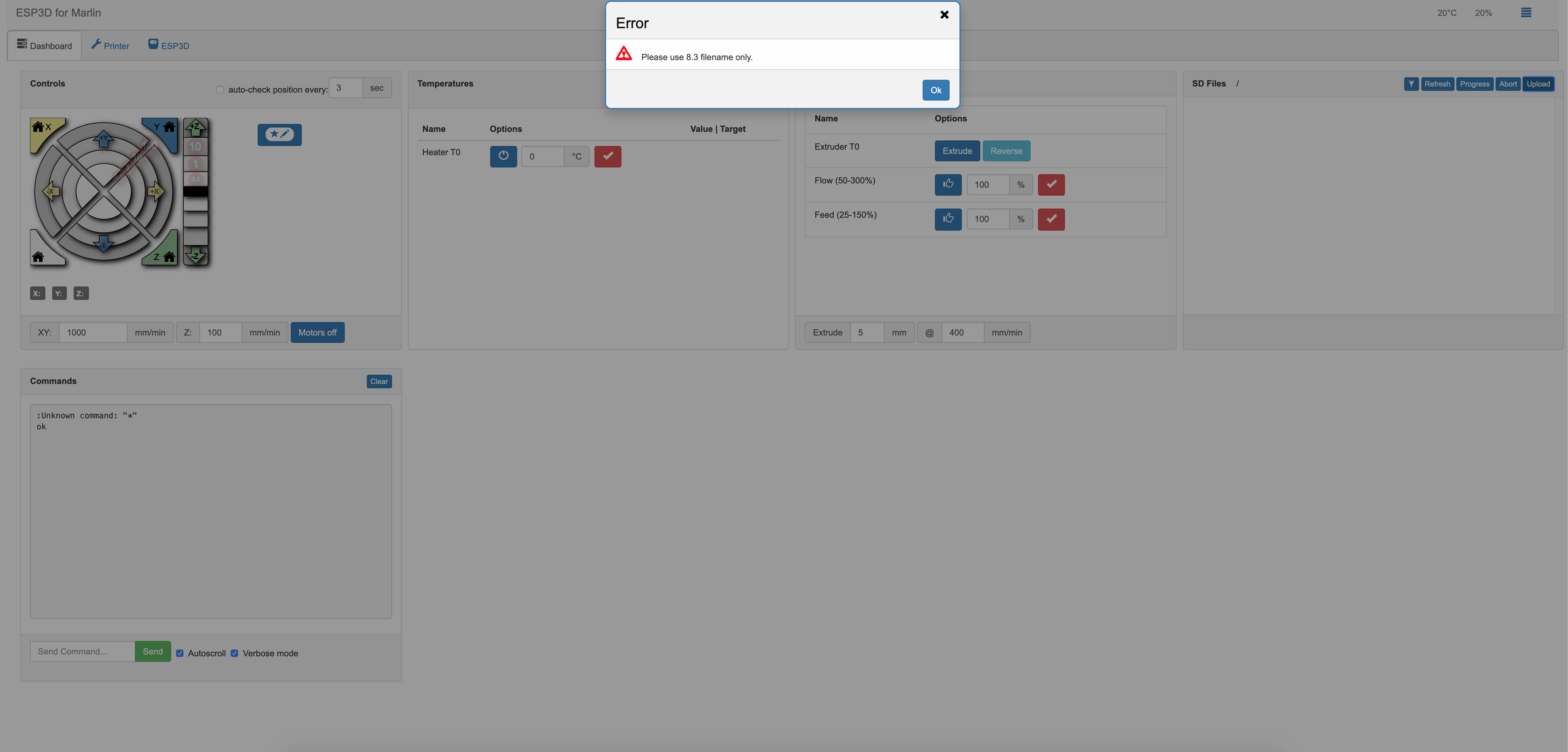Viewport: 1568px width, 752px height.
Task: Toggle the Heater T0 power icon
Action: pyautogui.click(x=503, y=156)
